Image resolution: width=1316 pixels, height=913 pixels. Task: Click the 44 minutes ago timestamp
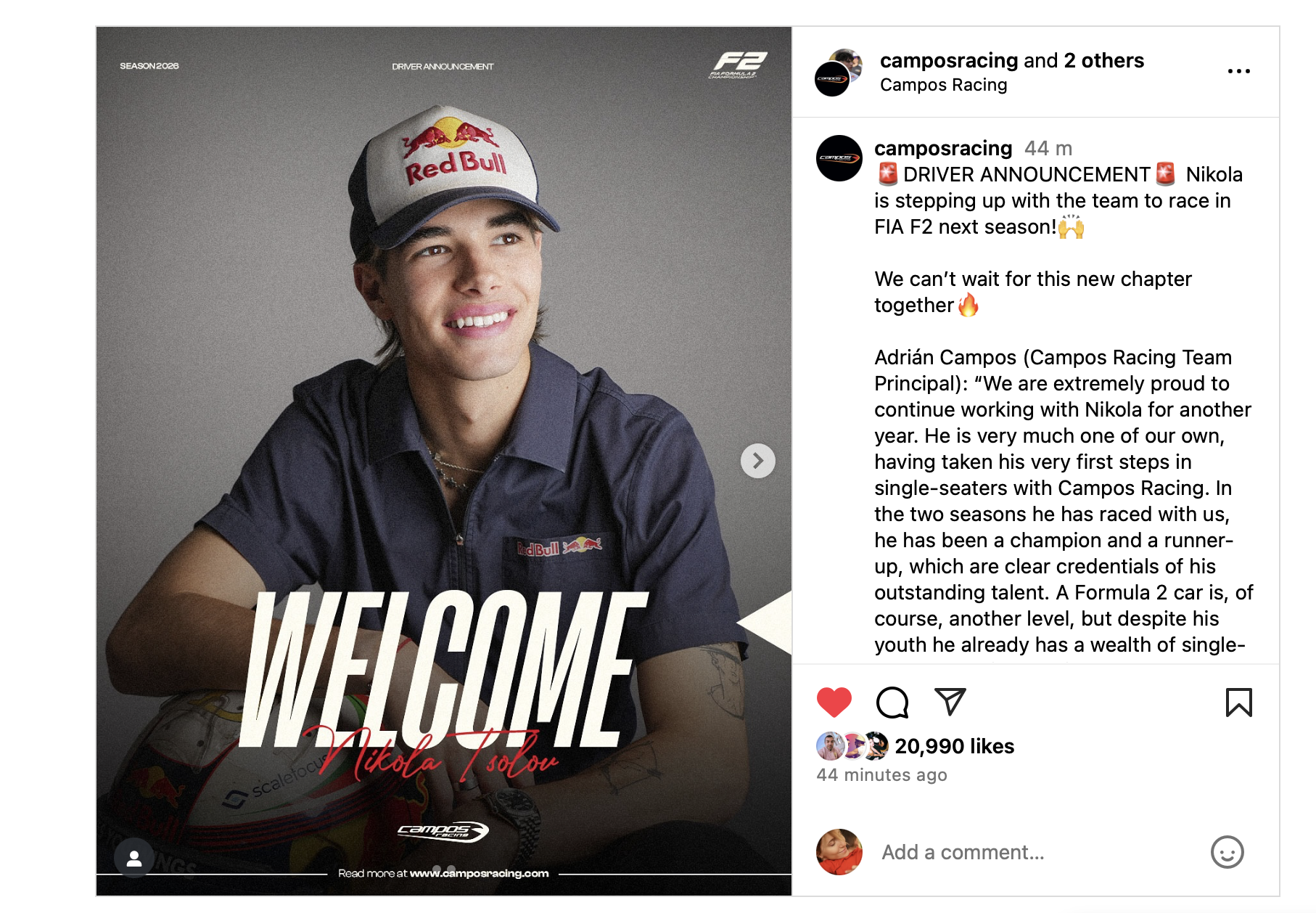pos(881,775)
